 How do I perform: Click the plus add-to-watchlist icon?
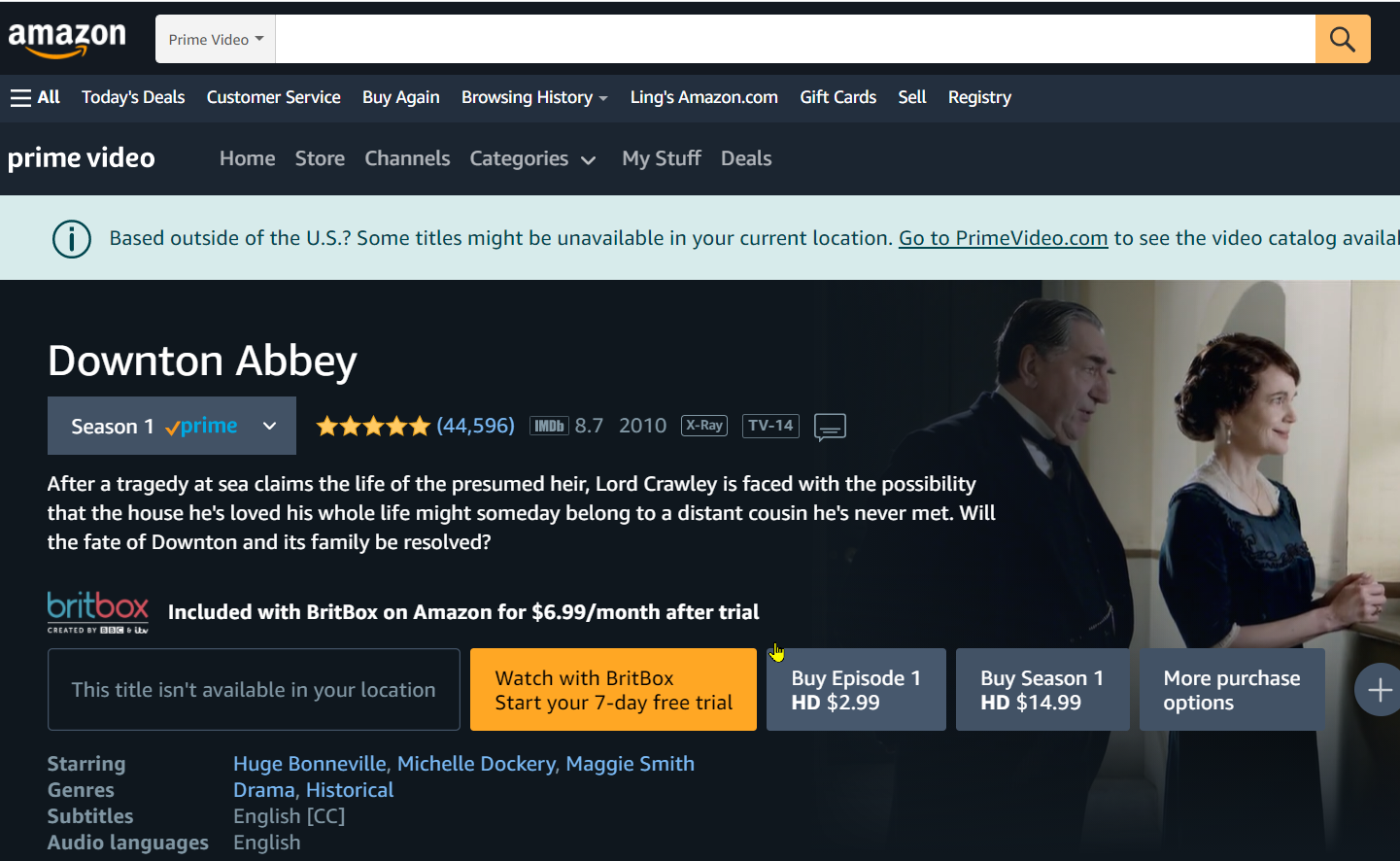[1379, 690]
